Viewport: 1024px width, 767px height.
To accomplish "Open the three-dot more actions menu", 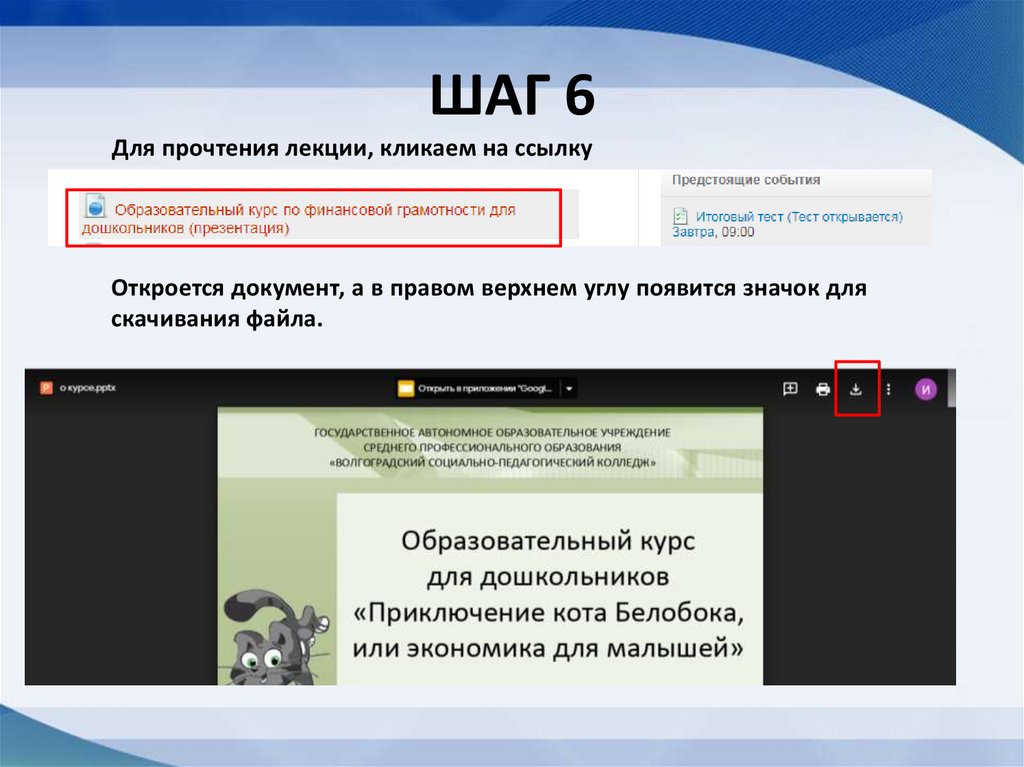I will coord(888,390).
